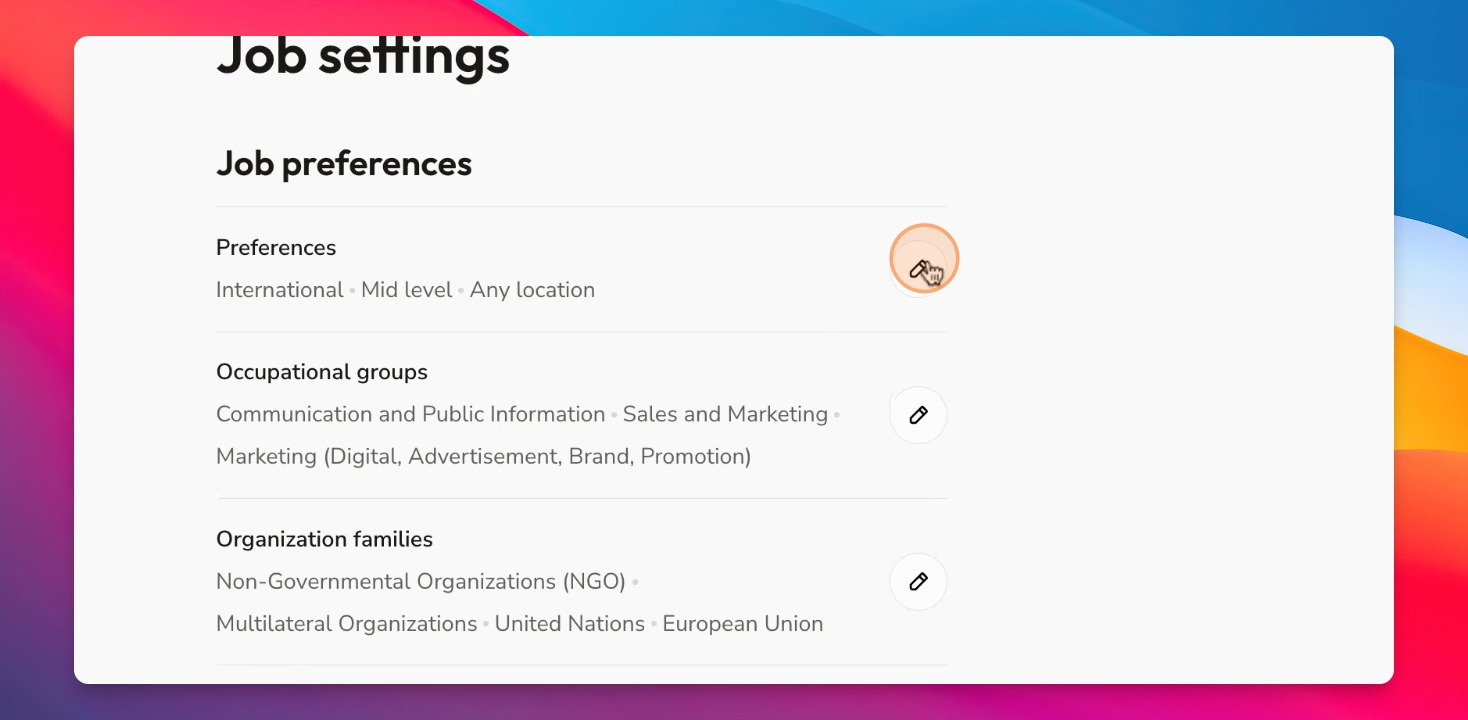
Task: Select Marketing (Digital, Advertisement, Brand, Promotion) entry
Action: (484, 457)
